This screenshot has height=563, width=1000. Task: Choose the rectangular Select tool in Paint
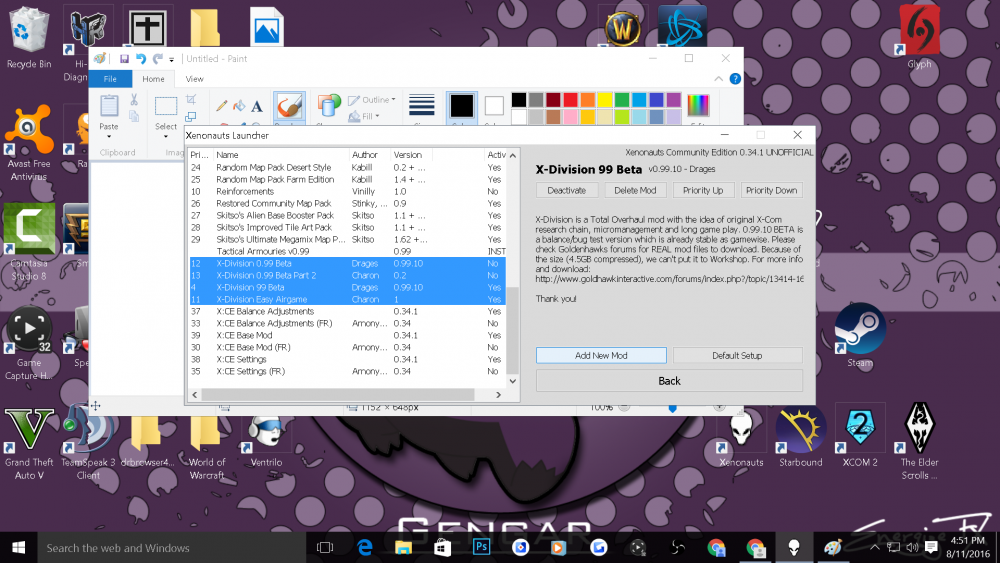pos(166,106)
